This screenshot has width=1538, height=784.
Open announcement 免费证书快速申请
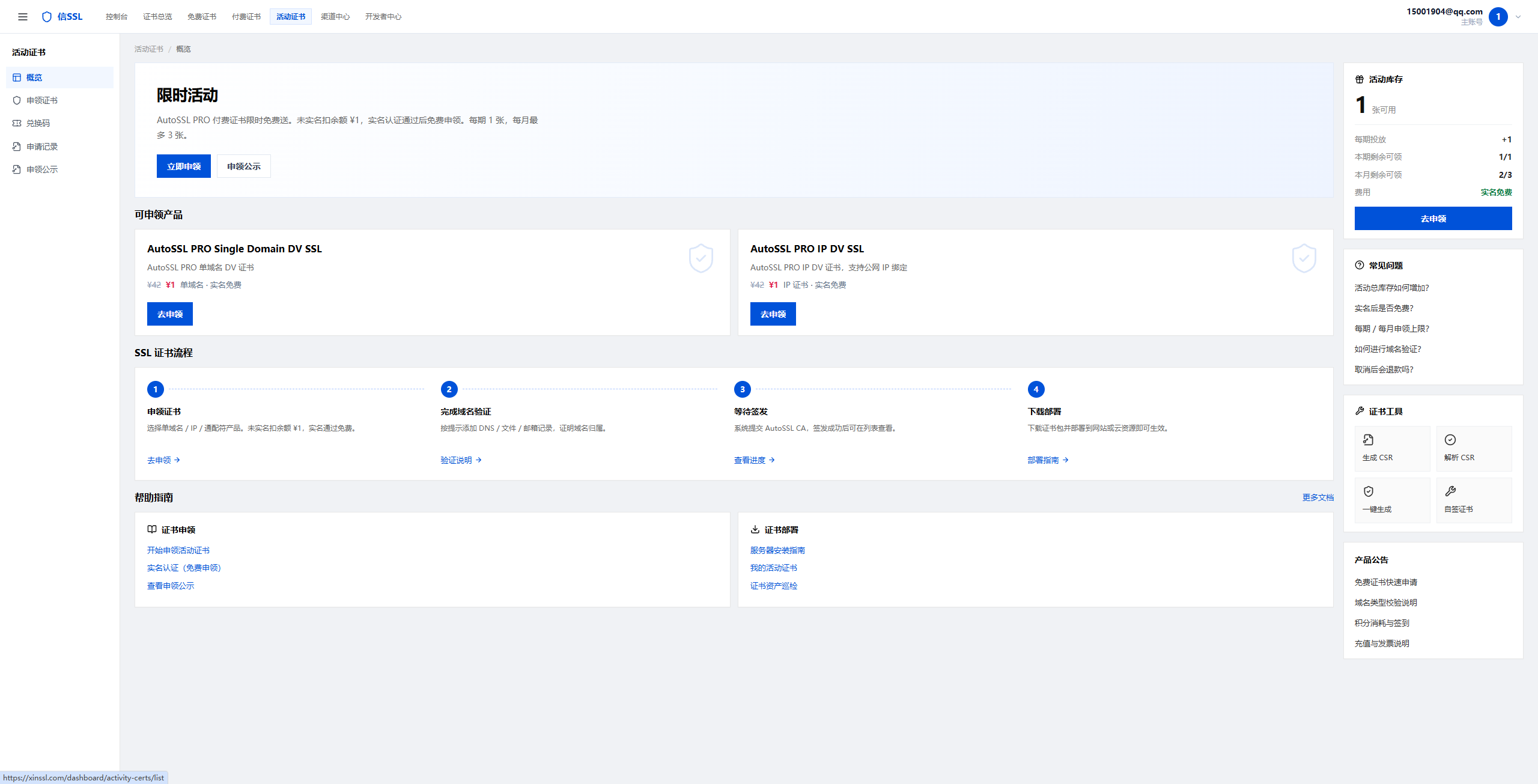point(1386,582)
